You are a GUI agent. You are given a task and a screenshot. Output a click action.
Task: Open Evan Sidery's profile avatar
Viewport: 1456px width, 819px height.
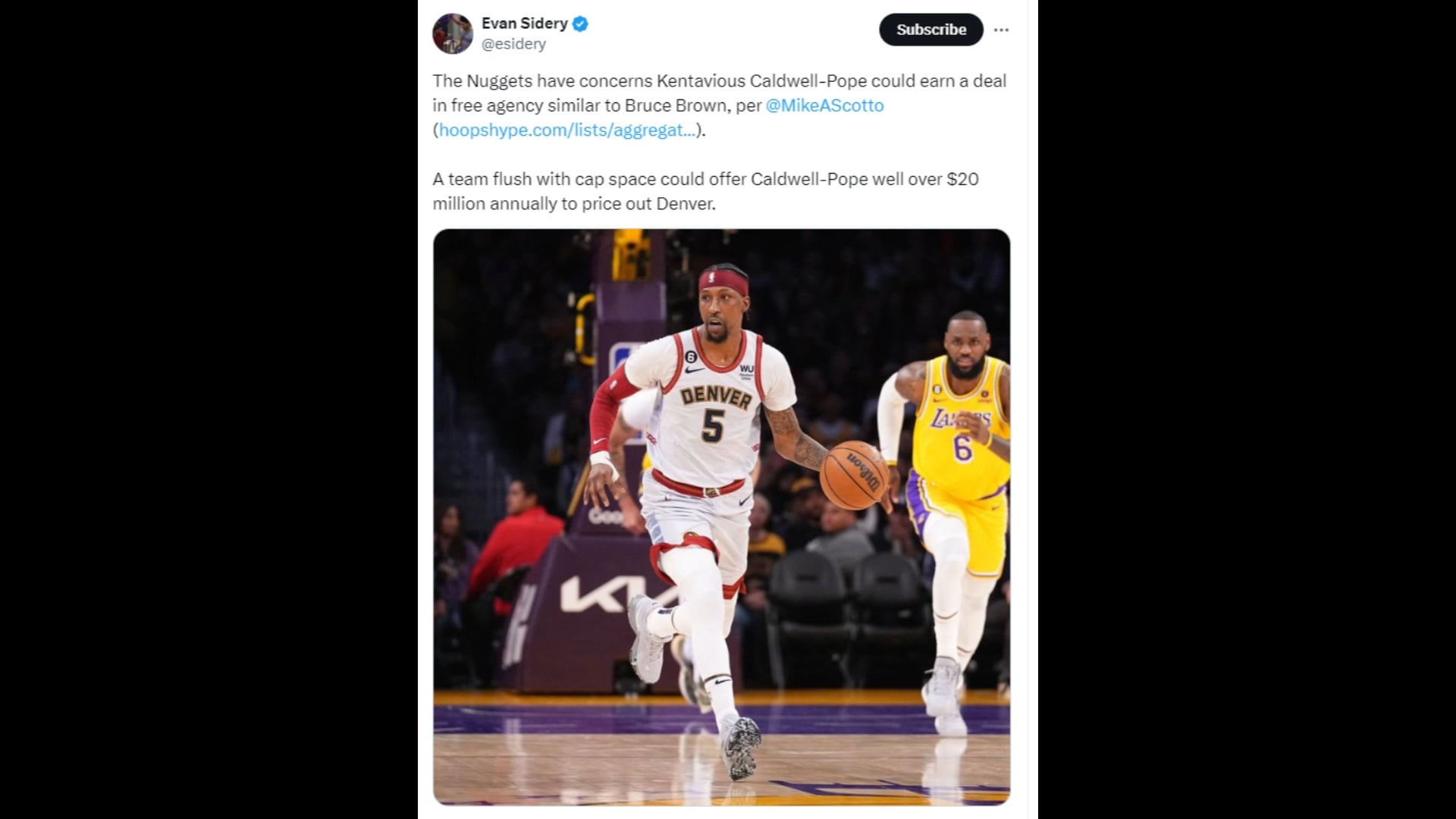453,33
